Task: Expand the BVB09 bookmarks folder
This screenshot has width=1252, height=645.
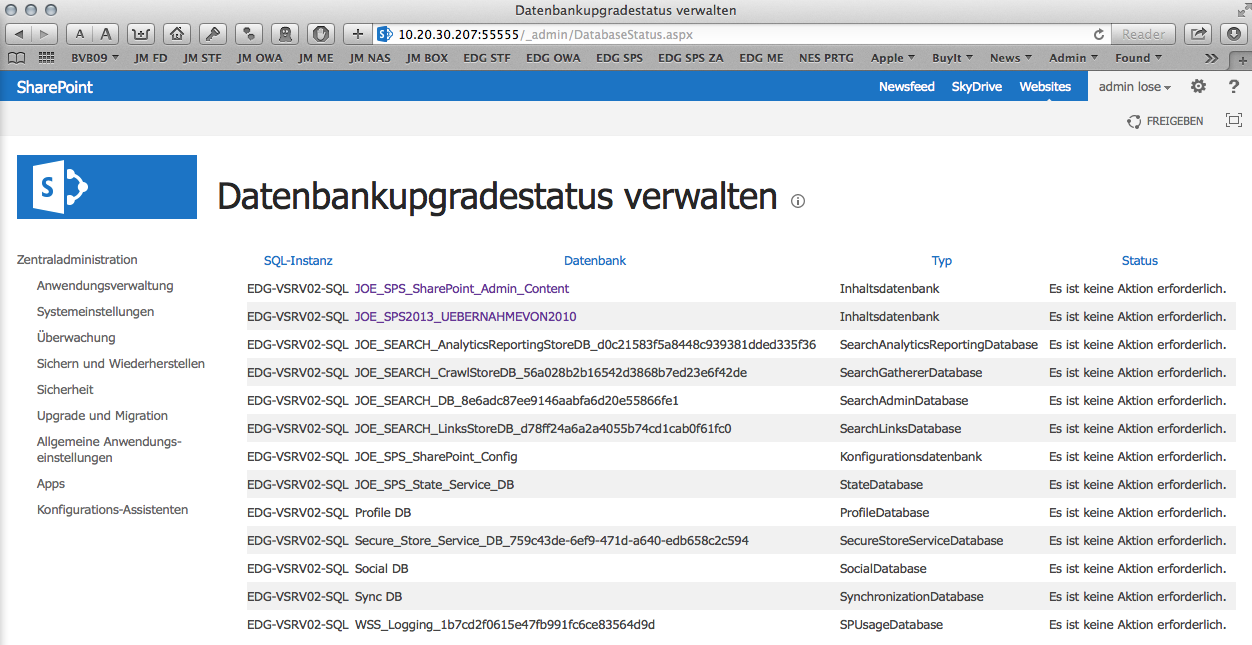Action: tap(94, 58)
